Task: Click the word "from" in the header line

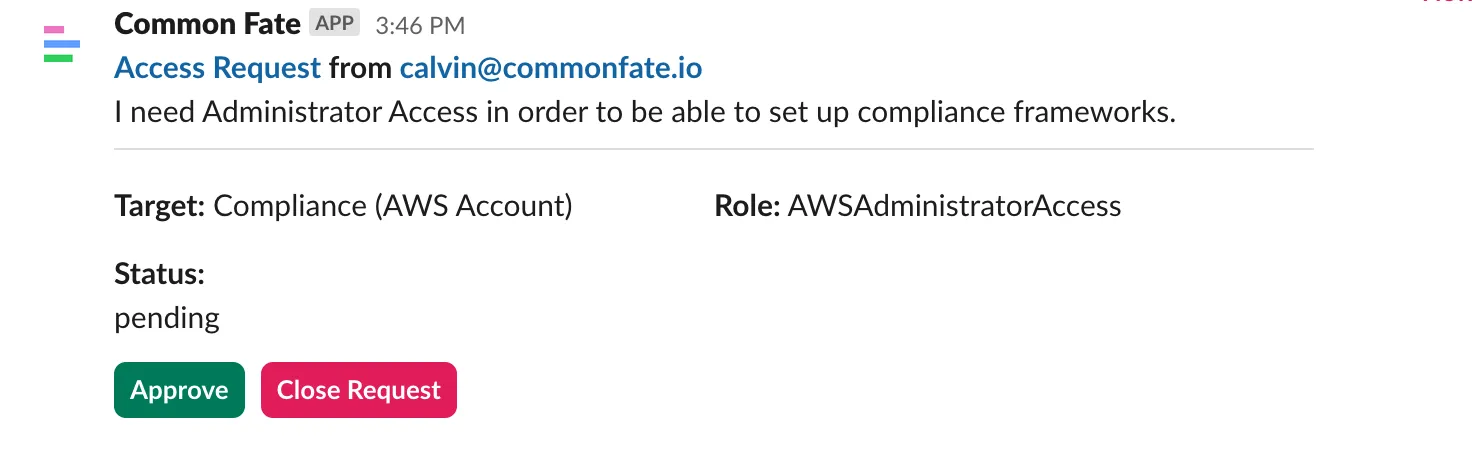Action: coord(360,68)
